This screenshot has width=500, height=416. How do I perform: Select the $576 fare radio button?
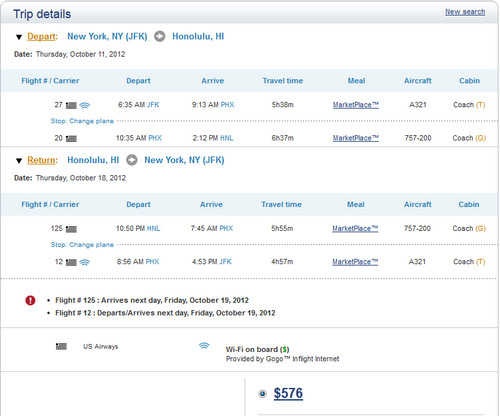[263, 394]
